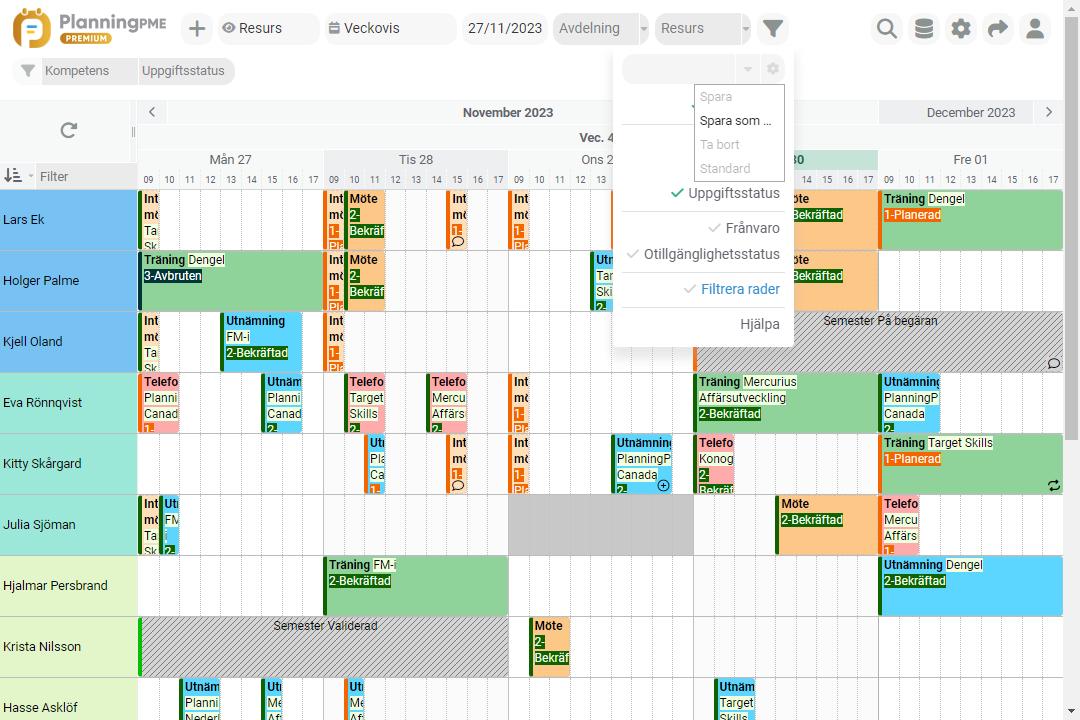This screenshot has height=720, width=1080.
Task: Open the funnel filter icon in top toolbar
Action: click(773, 28)
